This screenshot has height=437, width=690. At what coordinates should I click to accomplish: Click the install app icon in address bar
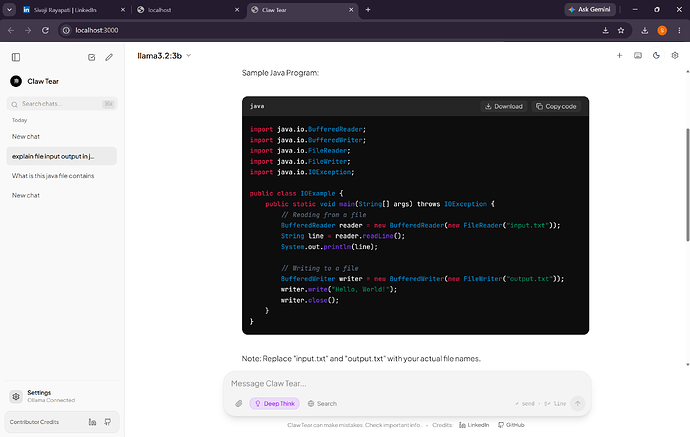click(606, 30)
